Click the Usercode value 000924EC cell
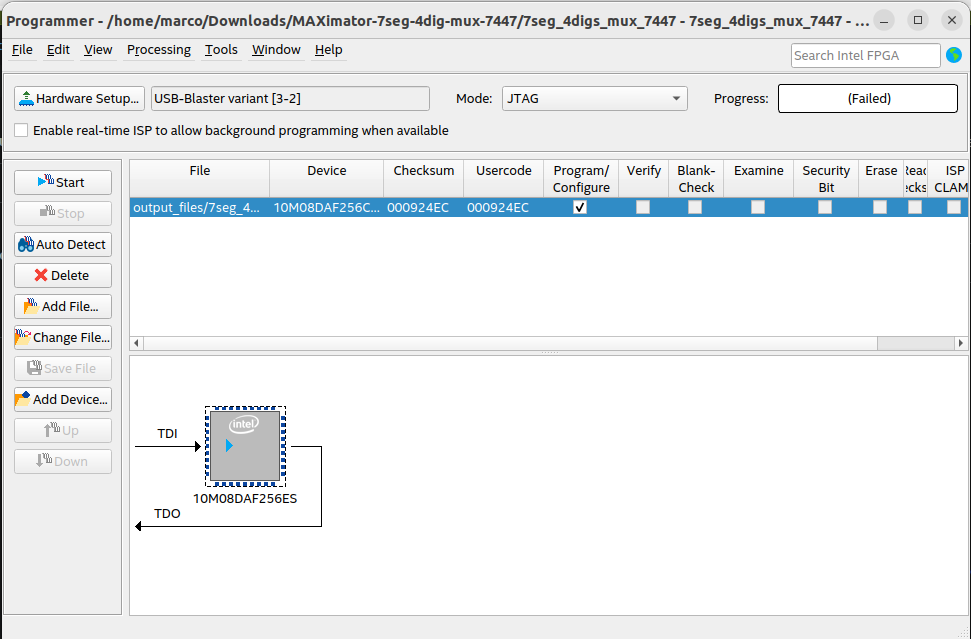Image resolution: width=971 pixels, height=639 pixels. pyautogui.click(x=503, y=207)
